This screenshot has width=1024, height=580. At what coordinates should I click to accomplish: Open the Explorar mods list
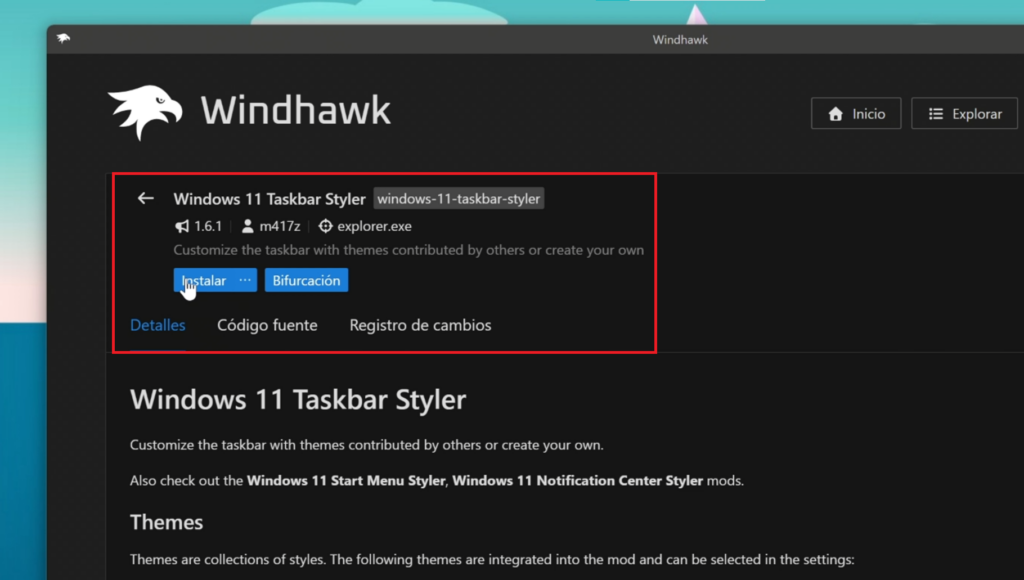(965, 114)
